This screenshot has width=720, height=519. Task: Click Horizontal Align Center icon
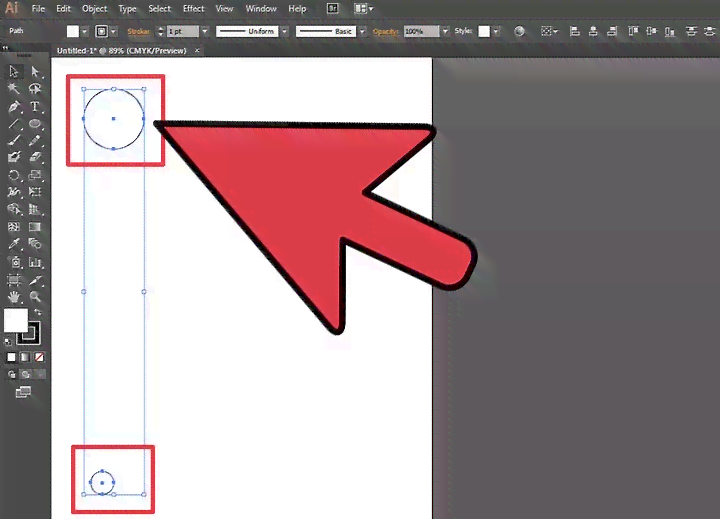point(593,31)
